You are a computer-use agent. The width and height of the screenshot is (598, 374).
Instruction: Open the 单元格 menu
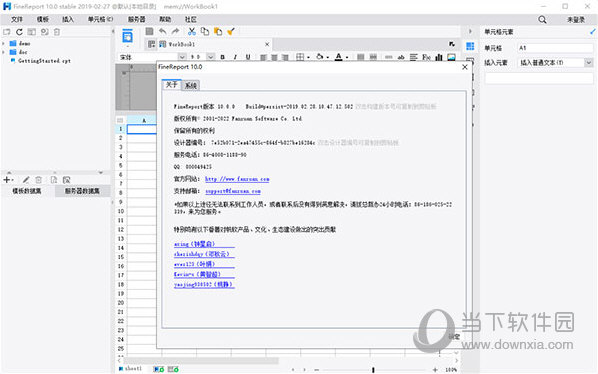[x=101, y=19]
